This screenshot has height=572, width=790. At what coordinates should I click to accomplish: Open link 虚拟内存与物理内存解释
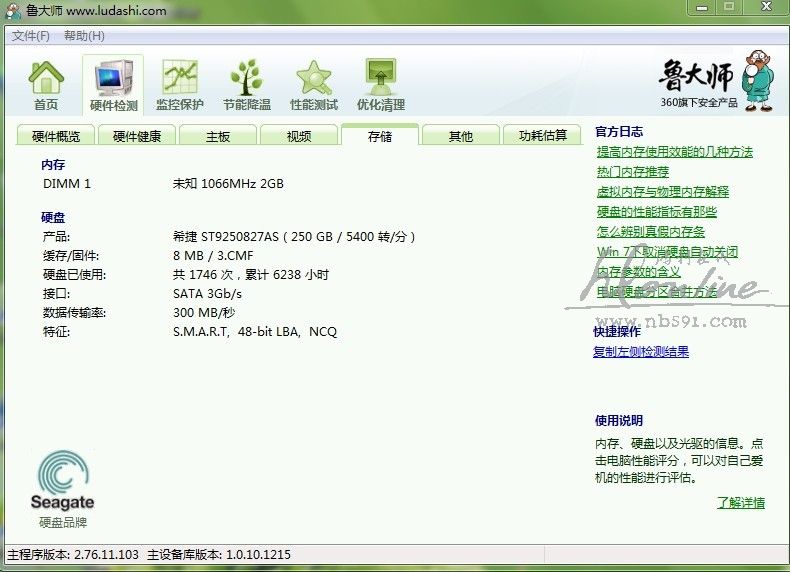pos(663,192)
